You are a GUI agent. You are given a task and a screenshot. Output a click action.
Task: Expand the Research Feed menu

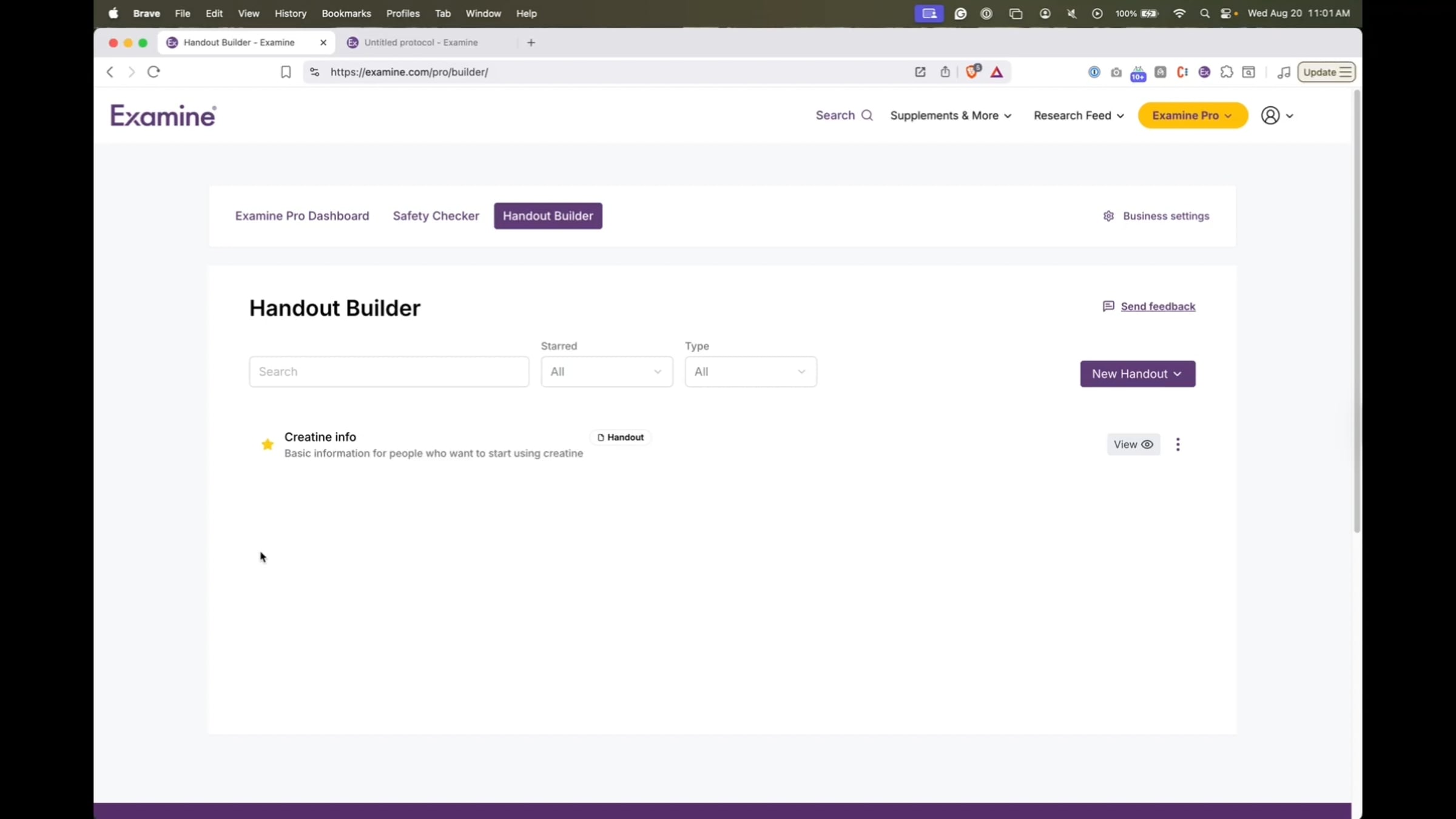coord(1078,115)
